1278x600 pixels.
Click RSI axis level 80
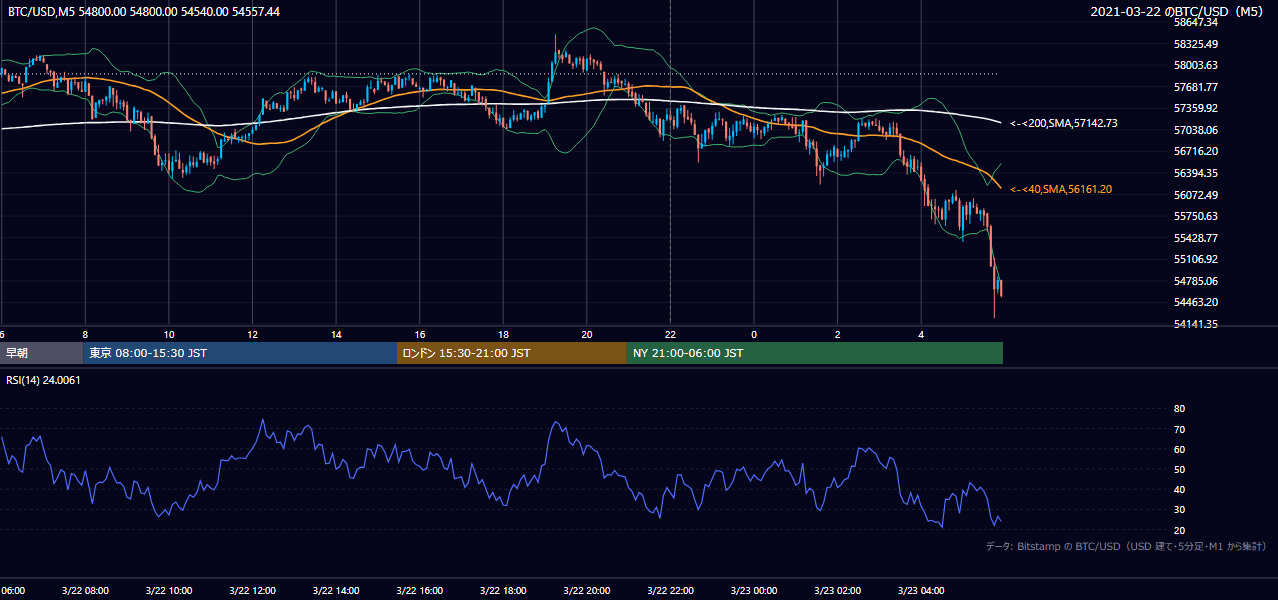click(1179, 409)
